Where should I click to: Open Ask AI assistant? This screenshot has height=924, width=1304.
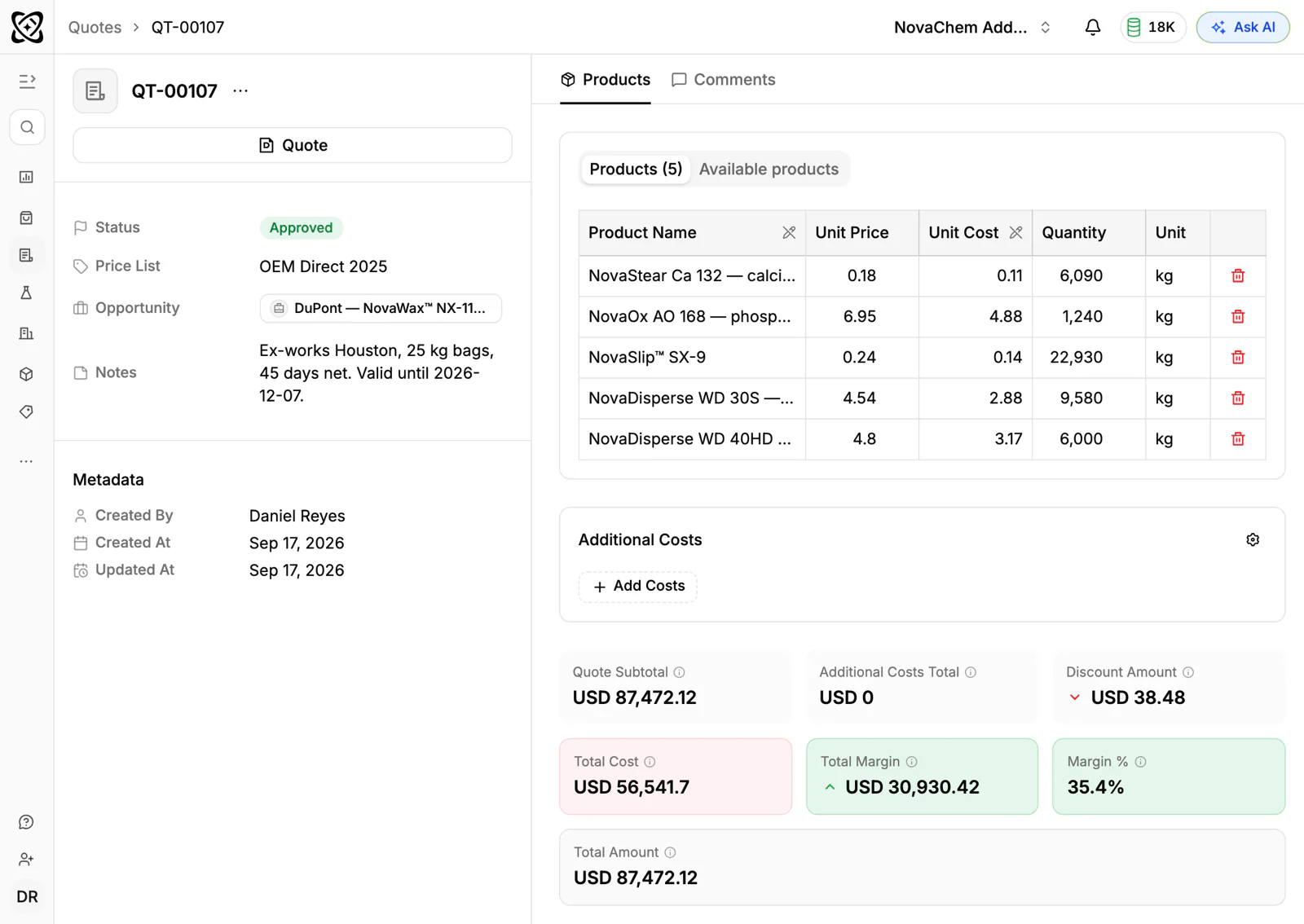1242,27
